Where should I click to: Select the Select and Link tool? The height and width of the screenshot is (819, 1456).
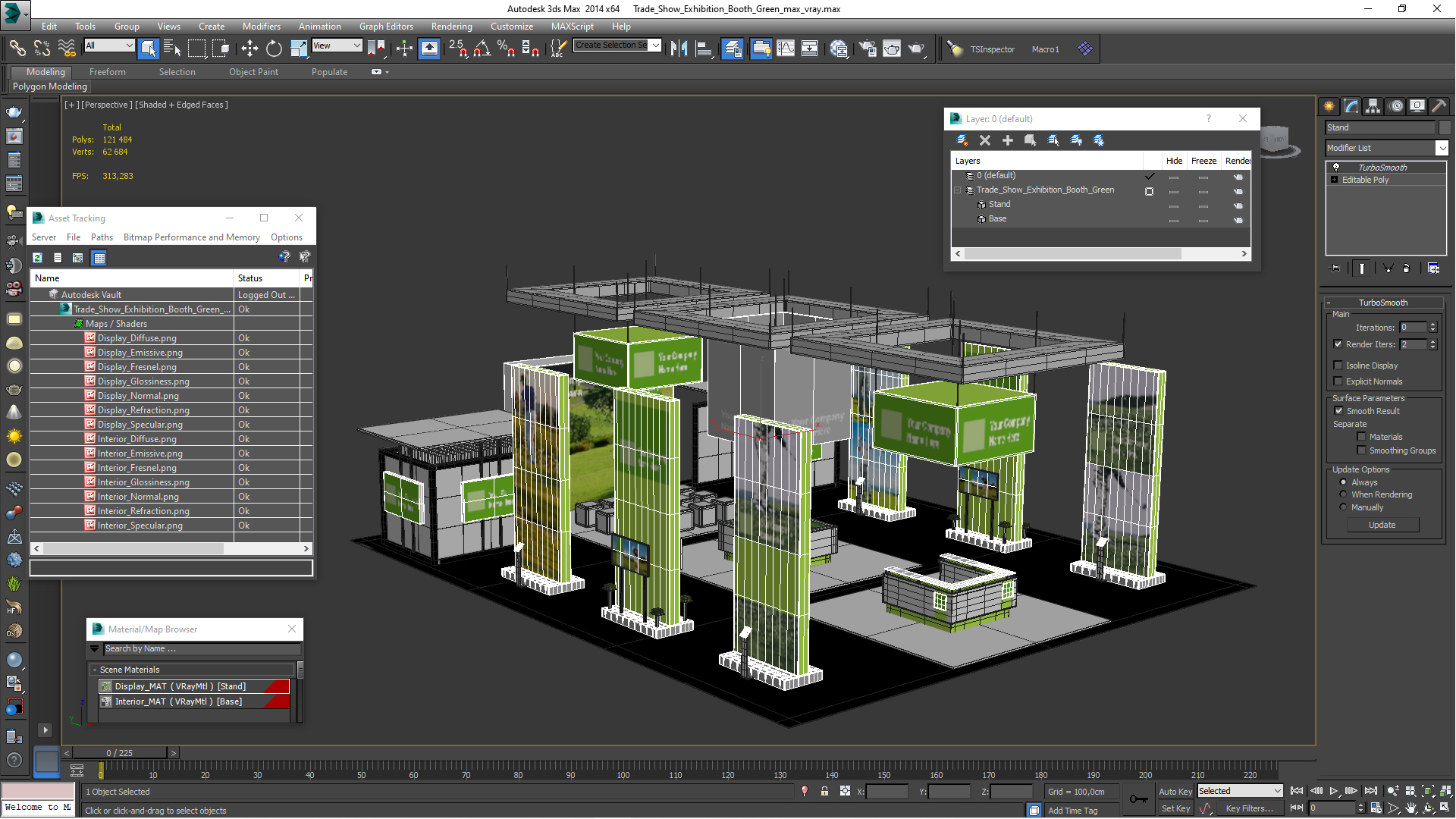17,49
